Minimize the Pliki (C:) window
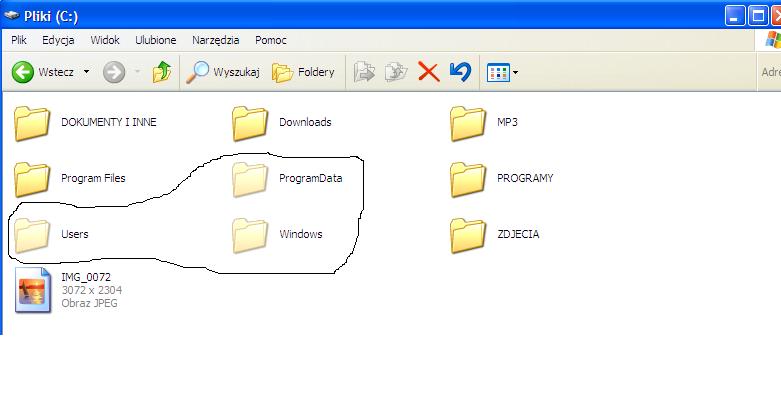 [x=735, y=16]
